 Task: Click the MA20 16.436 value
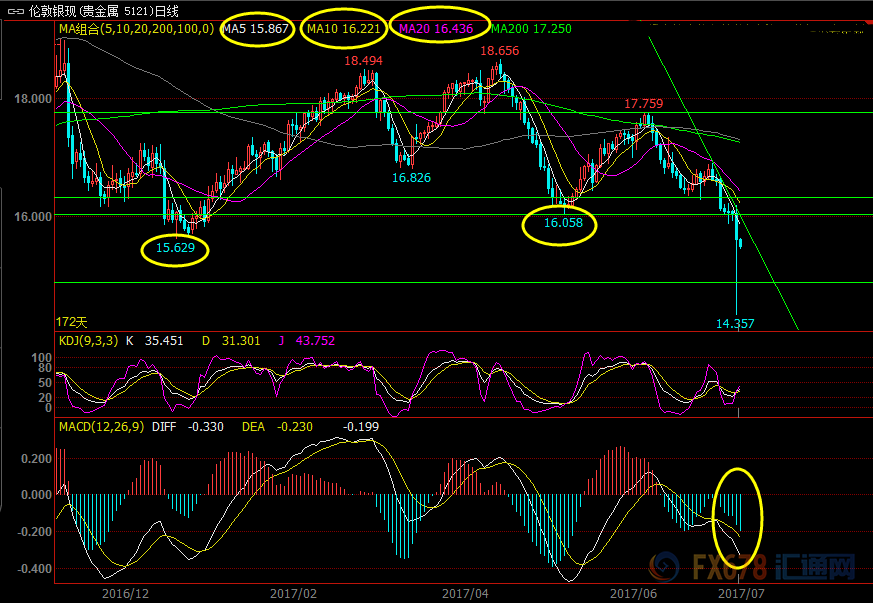(x=436, y=29)
